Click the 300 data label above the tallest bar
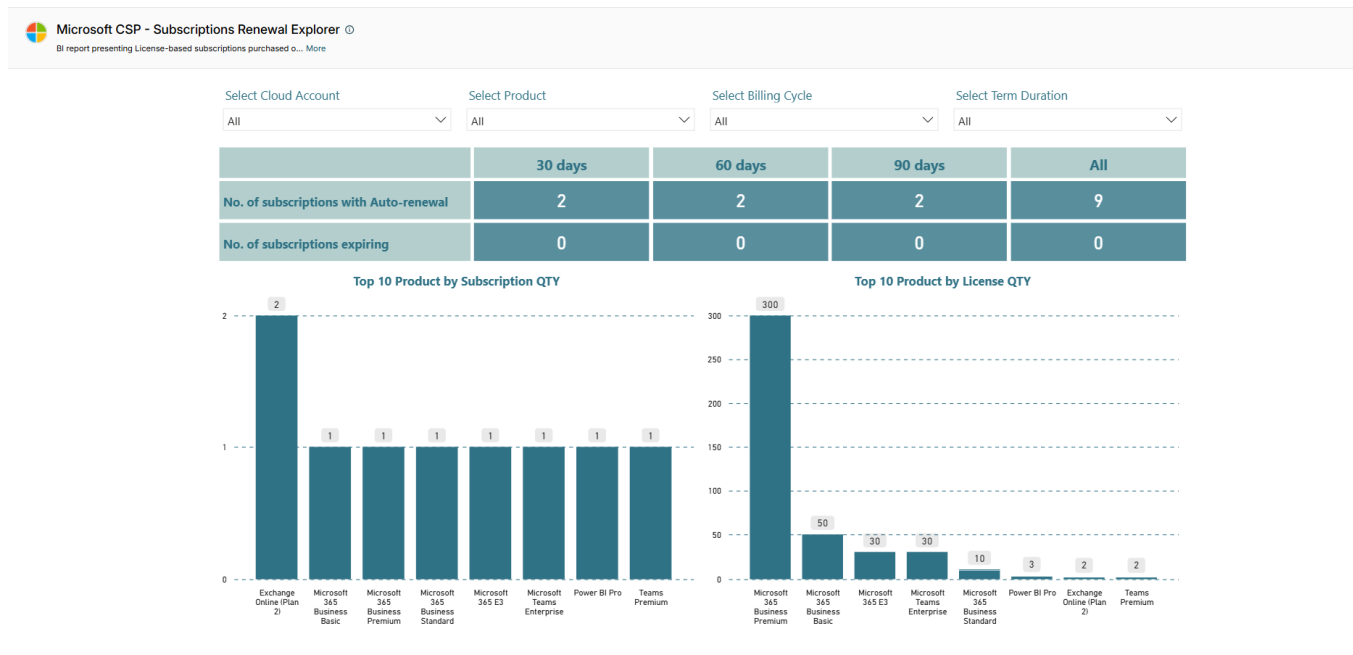1353x655 pixels. pos(769,303)
